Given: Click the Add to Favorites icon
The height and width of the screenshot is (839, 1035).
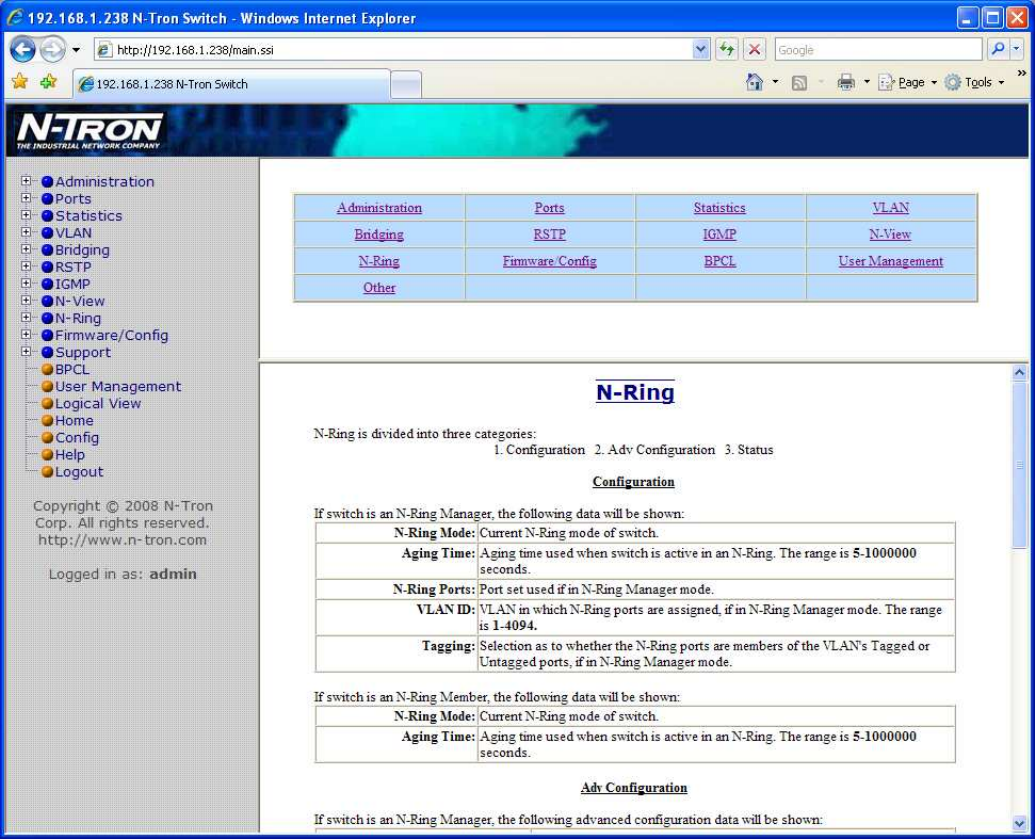Looking at the screenshot, I should click(x=49, y=82).
